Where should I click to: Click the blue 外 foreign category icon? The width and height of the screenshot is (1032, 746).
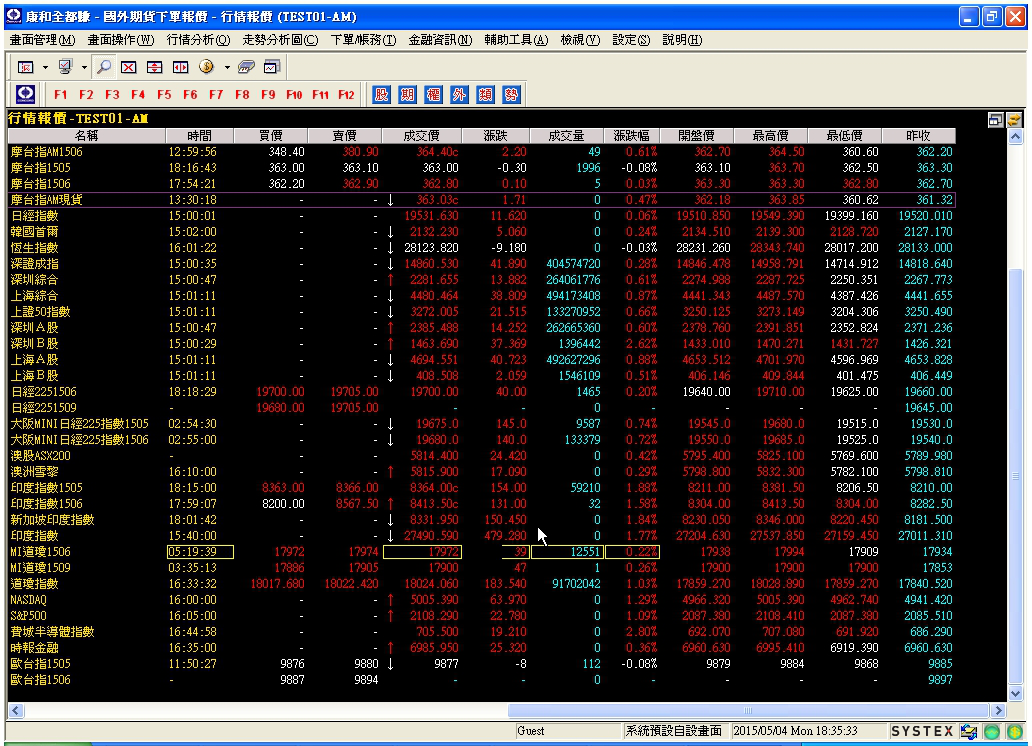tap(459, 94)
